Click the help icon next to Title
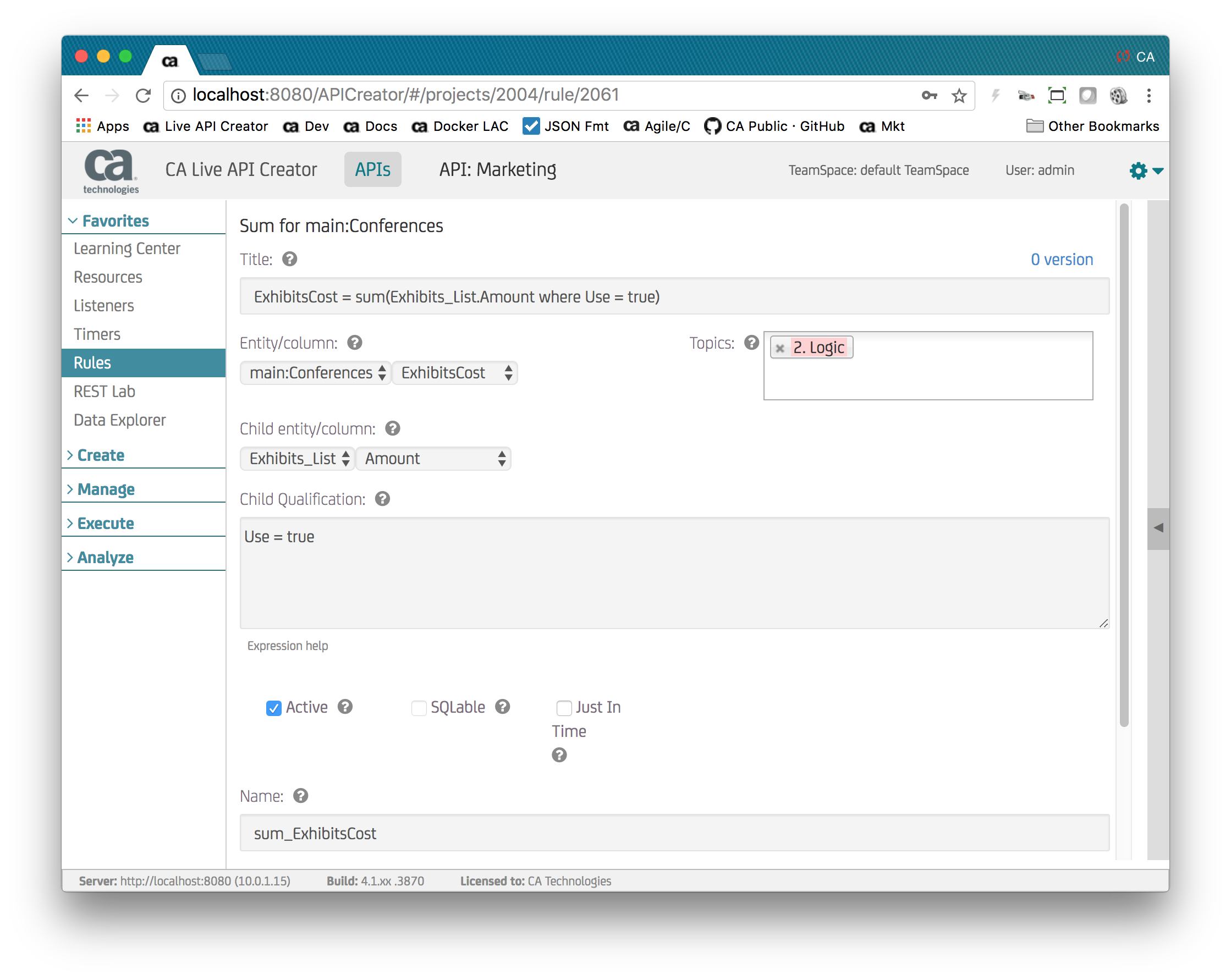This screenshot has width=1231, height=980. (289, 259)
